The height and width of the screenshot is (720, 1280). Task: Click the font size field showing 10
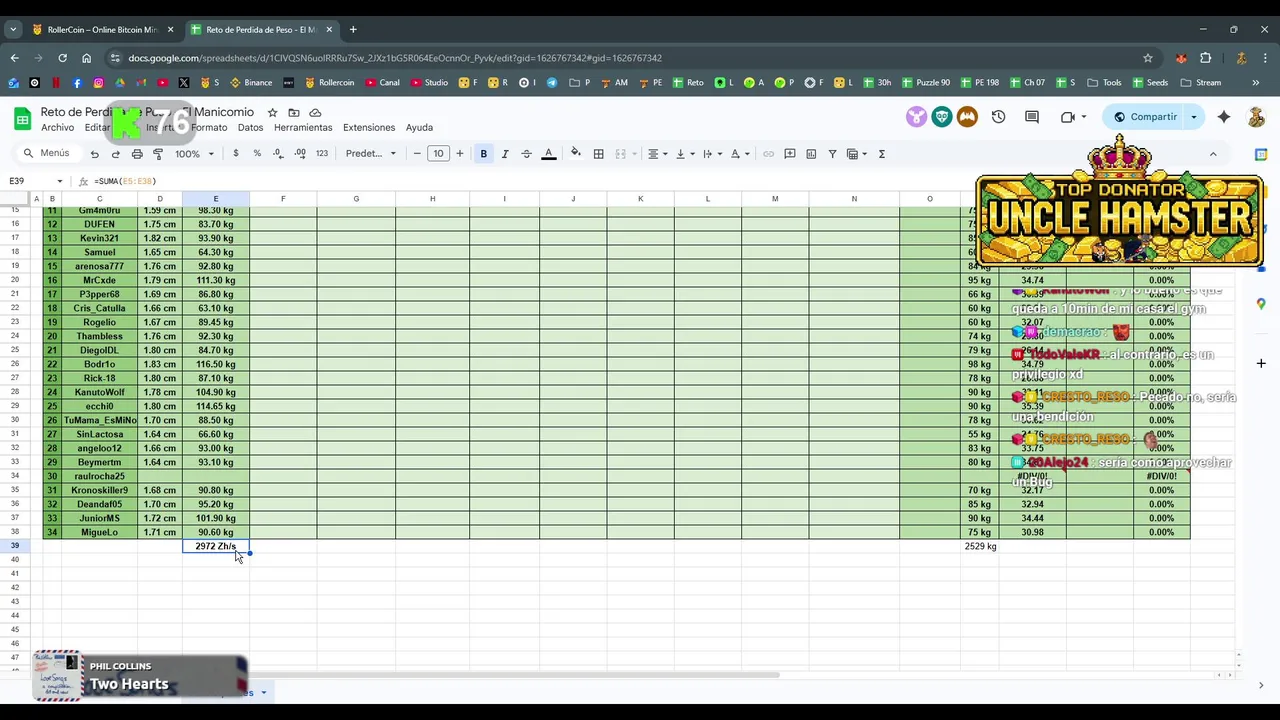point(438,154)
